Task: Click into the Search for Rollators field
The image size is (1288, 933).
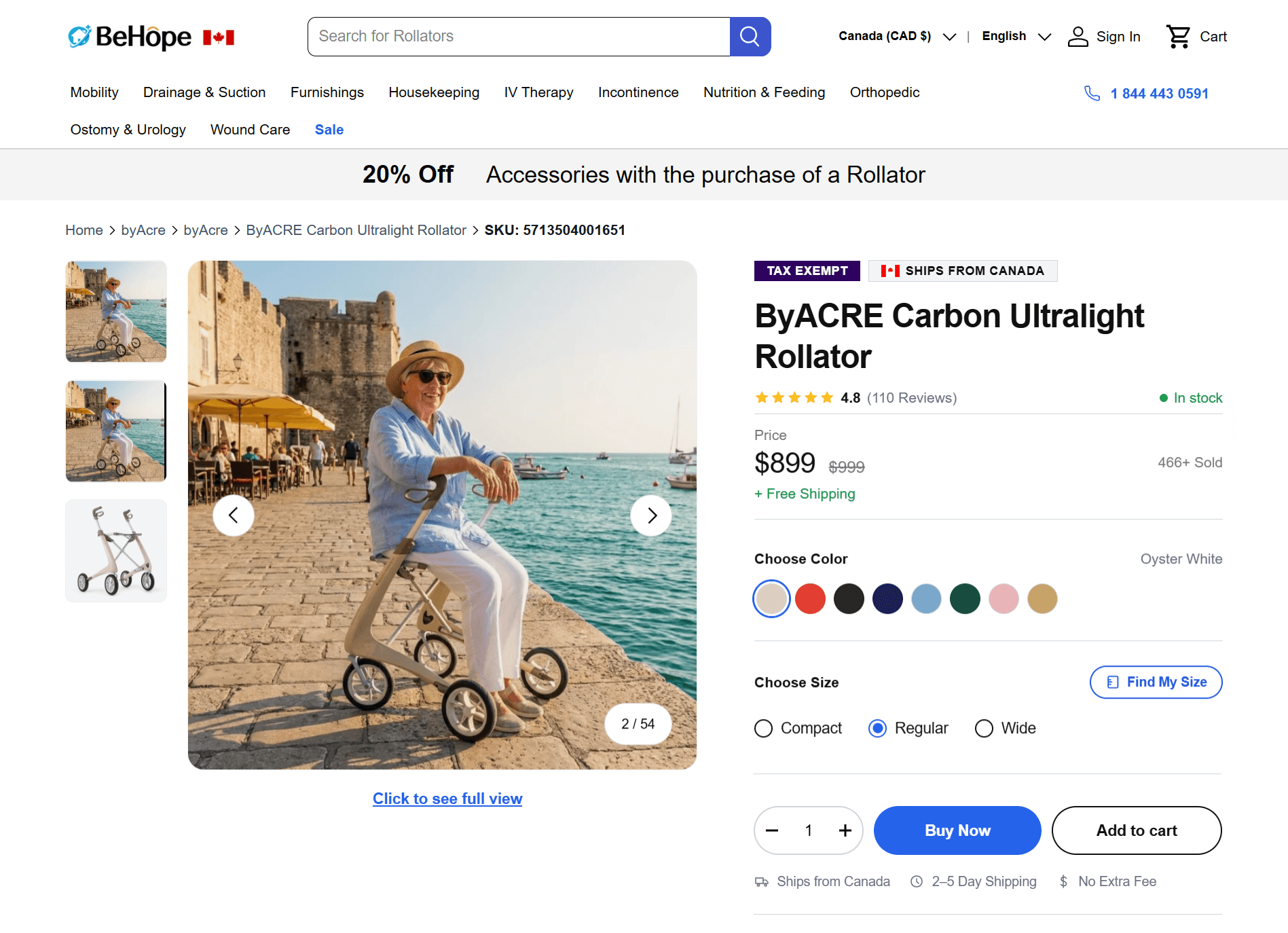Action: point(519,37)
